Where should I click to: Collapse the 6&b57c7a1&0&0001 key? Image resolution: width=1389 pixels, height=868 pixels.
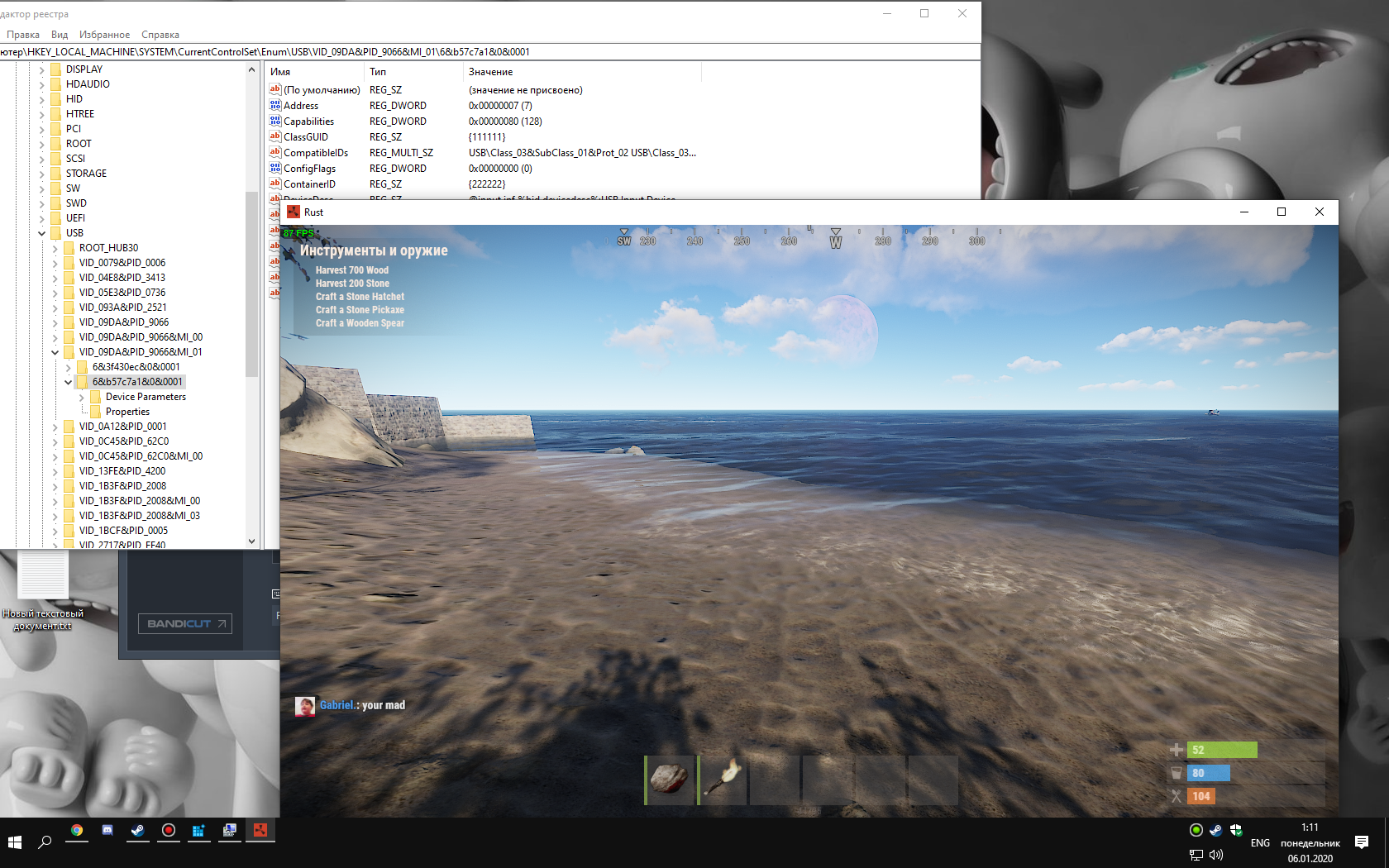tap(69, 382)
